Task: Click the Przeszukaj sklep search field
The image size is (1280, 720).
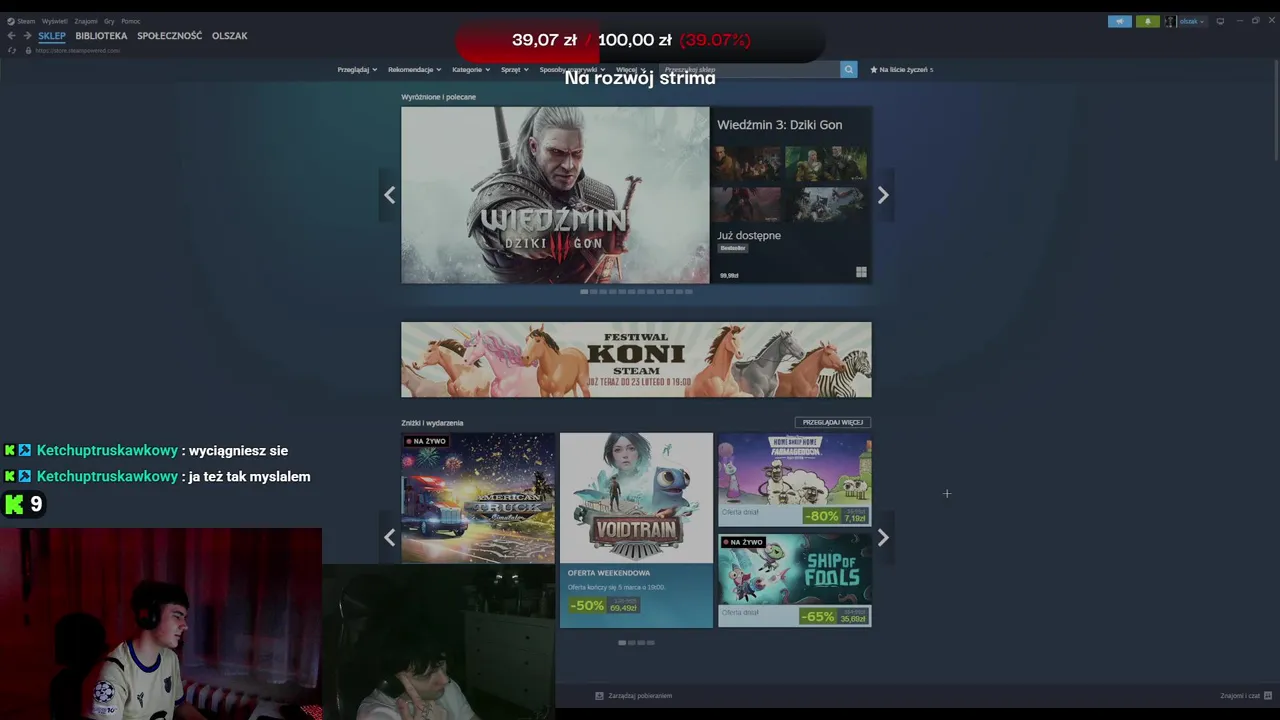Action: tap(749, 69)
